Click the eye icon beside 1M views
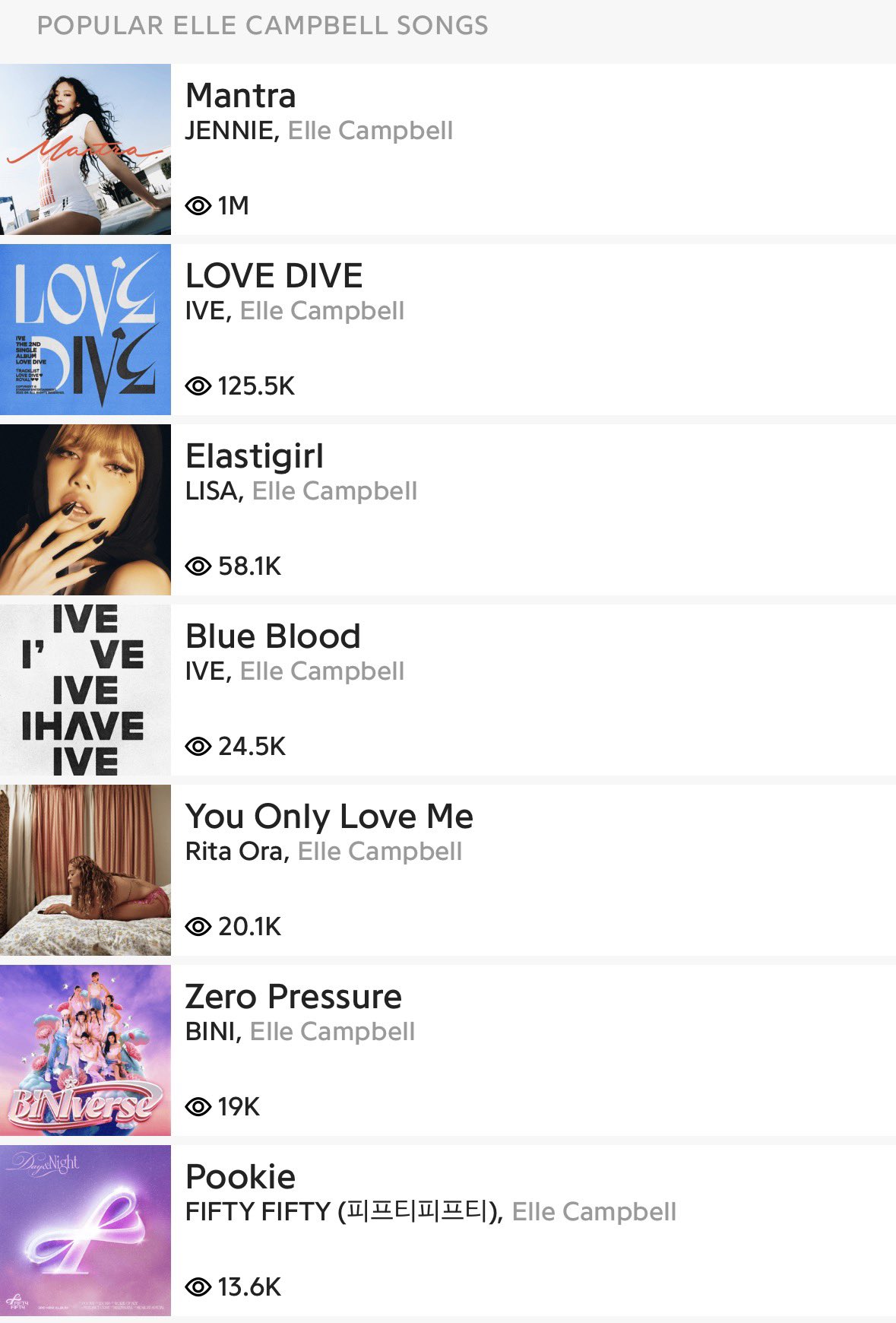896x1323 pixels. coord(198,205)
